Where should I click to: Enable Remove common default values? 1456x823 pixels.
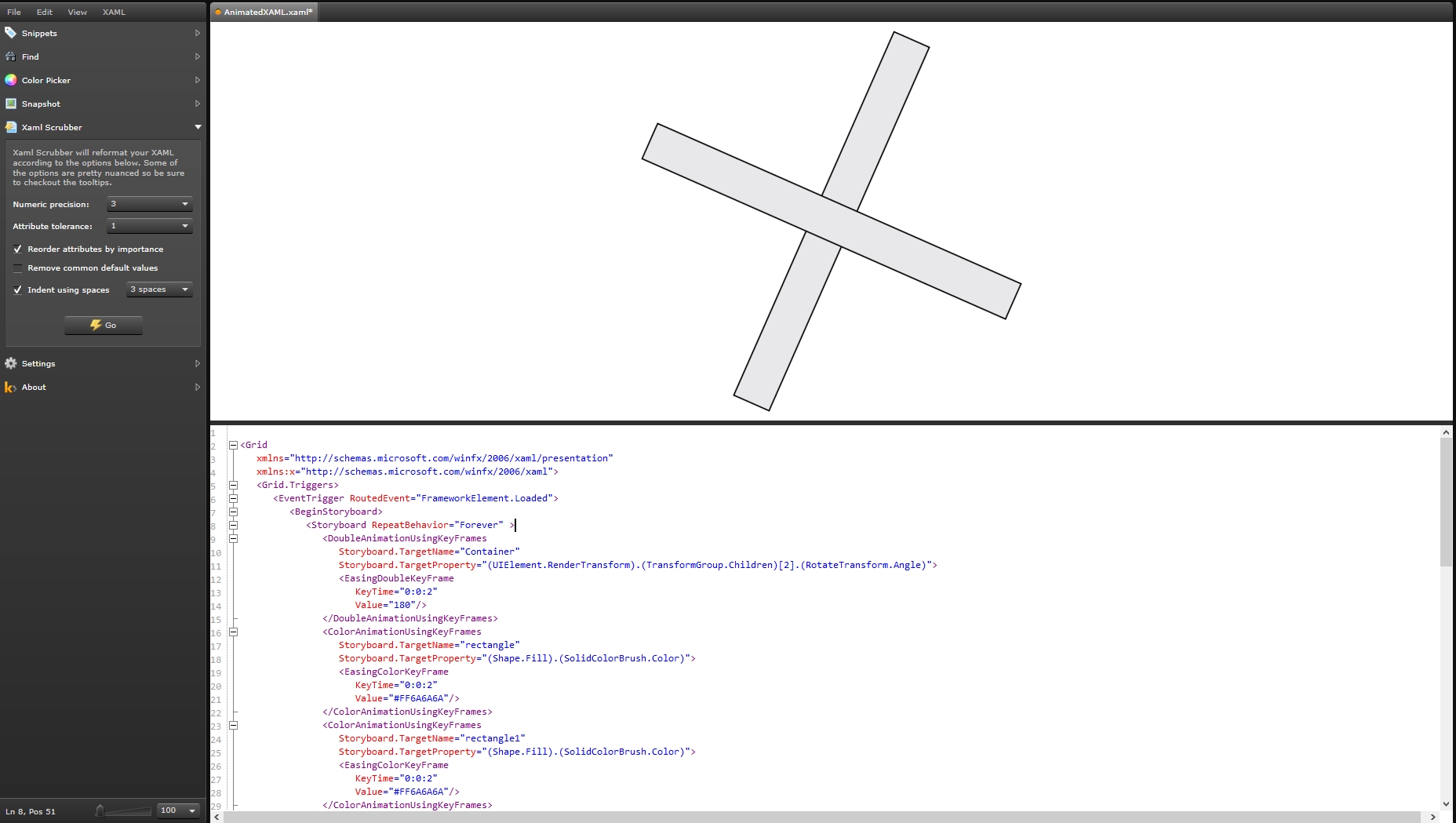17,268
